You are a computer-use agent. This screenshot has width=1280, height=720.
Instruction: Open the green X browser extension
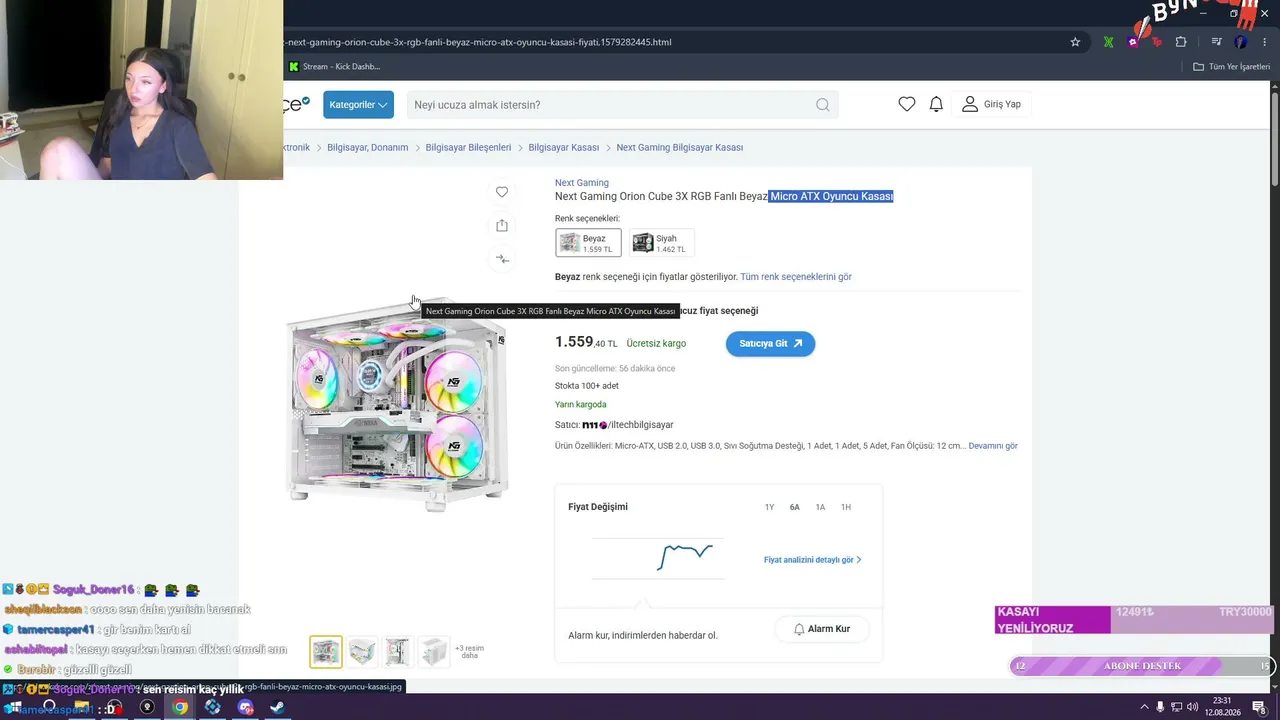[x=1108, y=42]
